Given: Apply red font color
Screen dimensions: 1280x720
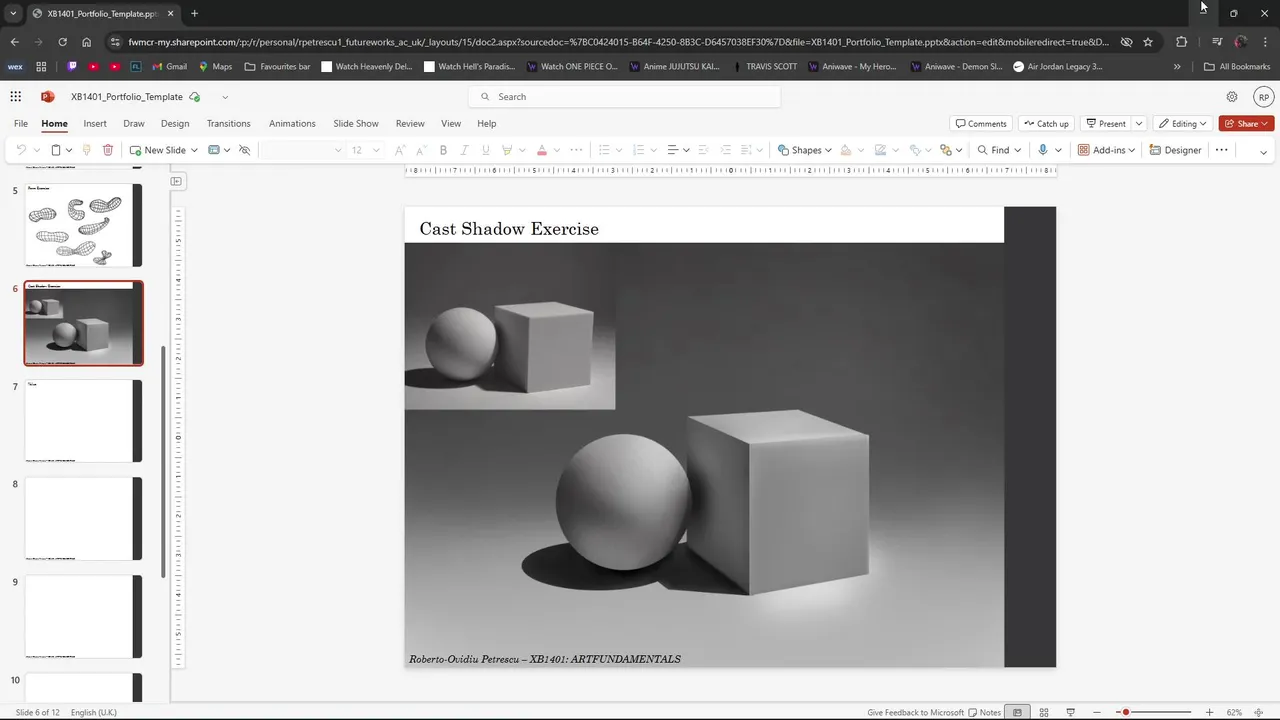Looking at the screenshot, I should pyautogui.click(x=542, y=150).
